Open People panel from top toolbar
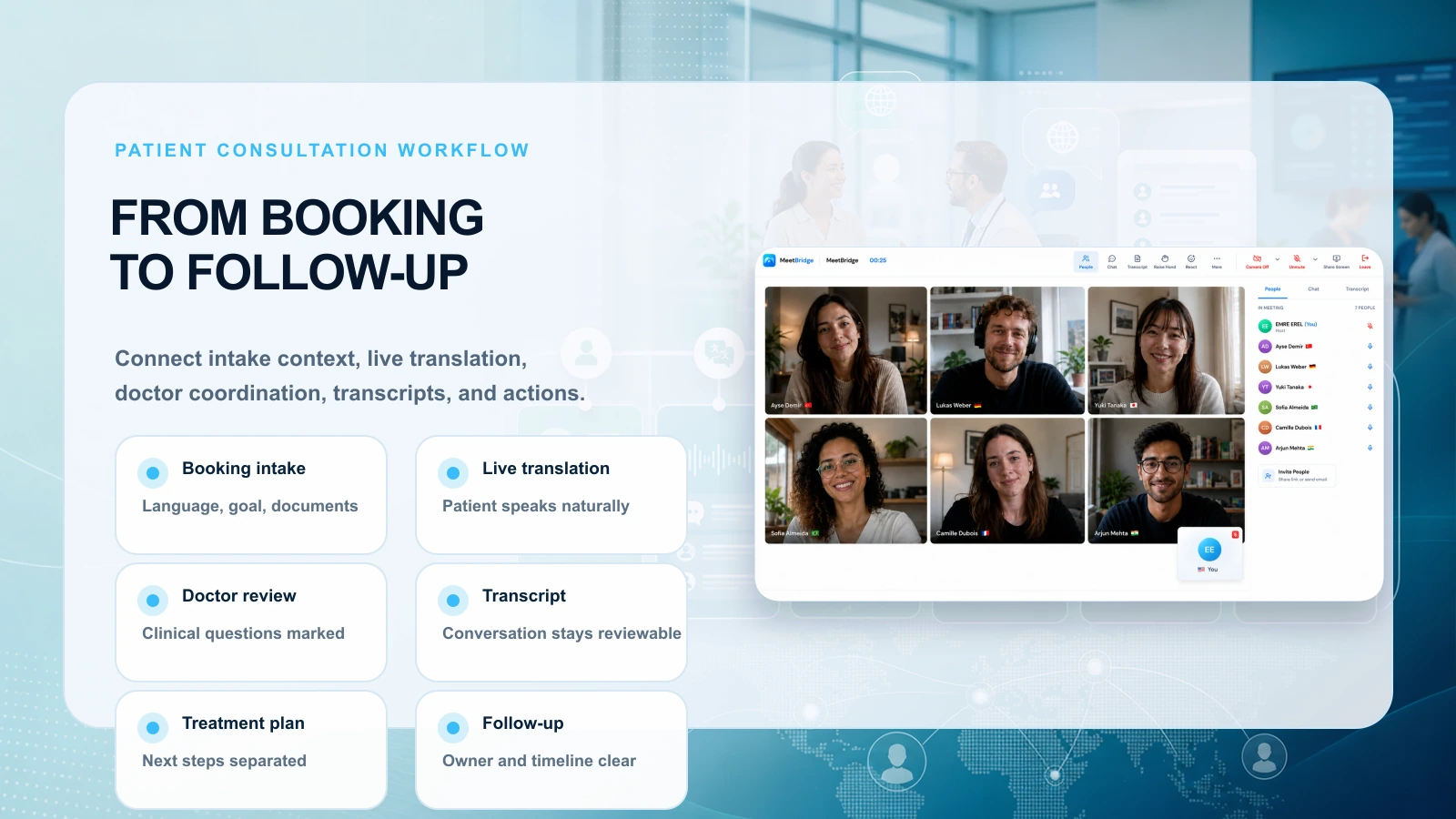 pos(1086,261)
